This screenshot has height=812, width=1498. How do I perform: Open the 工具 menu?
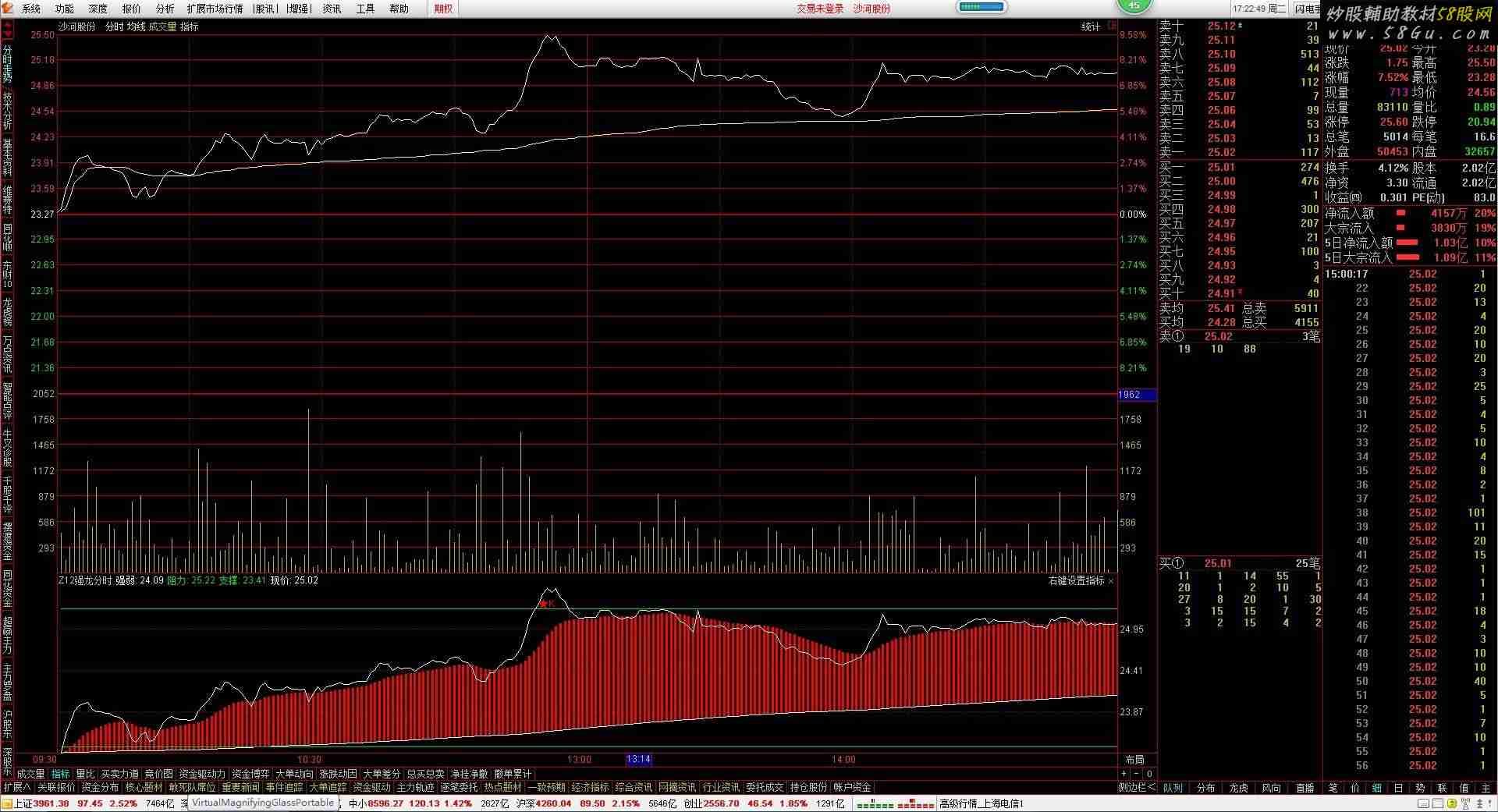[x=365, y=9]
